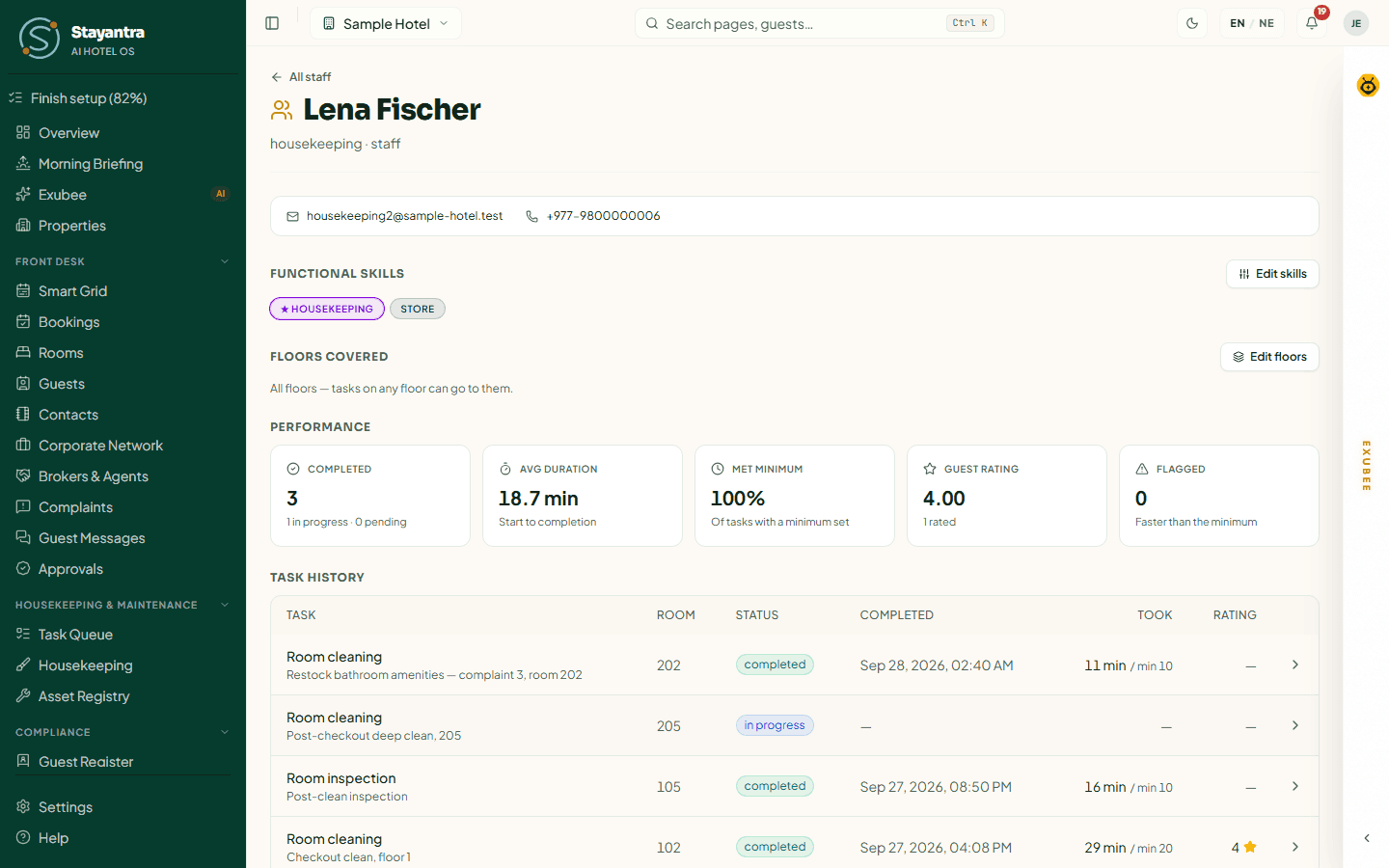Click the in progress status badge
The height and width of the screenshot is (868, 1389).
coord(775,725)
